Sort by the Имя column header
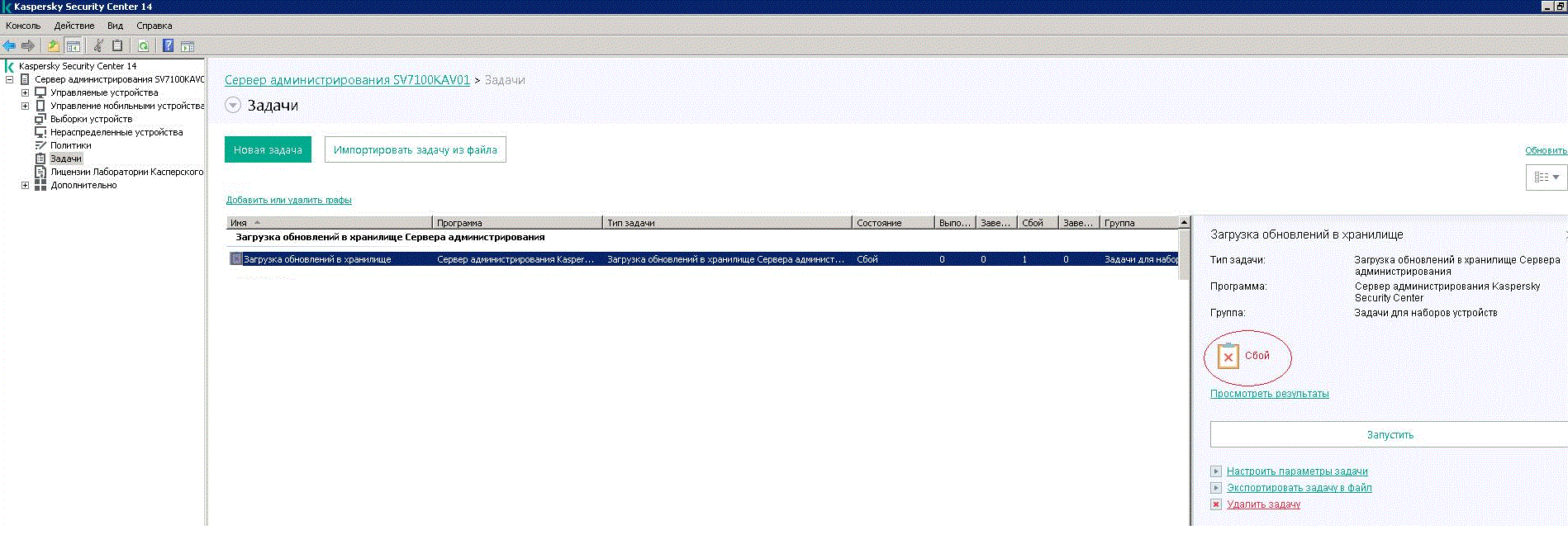The height and width of the screenshot is (535, 1568). click(330, 223)
